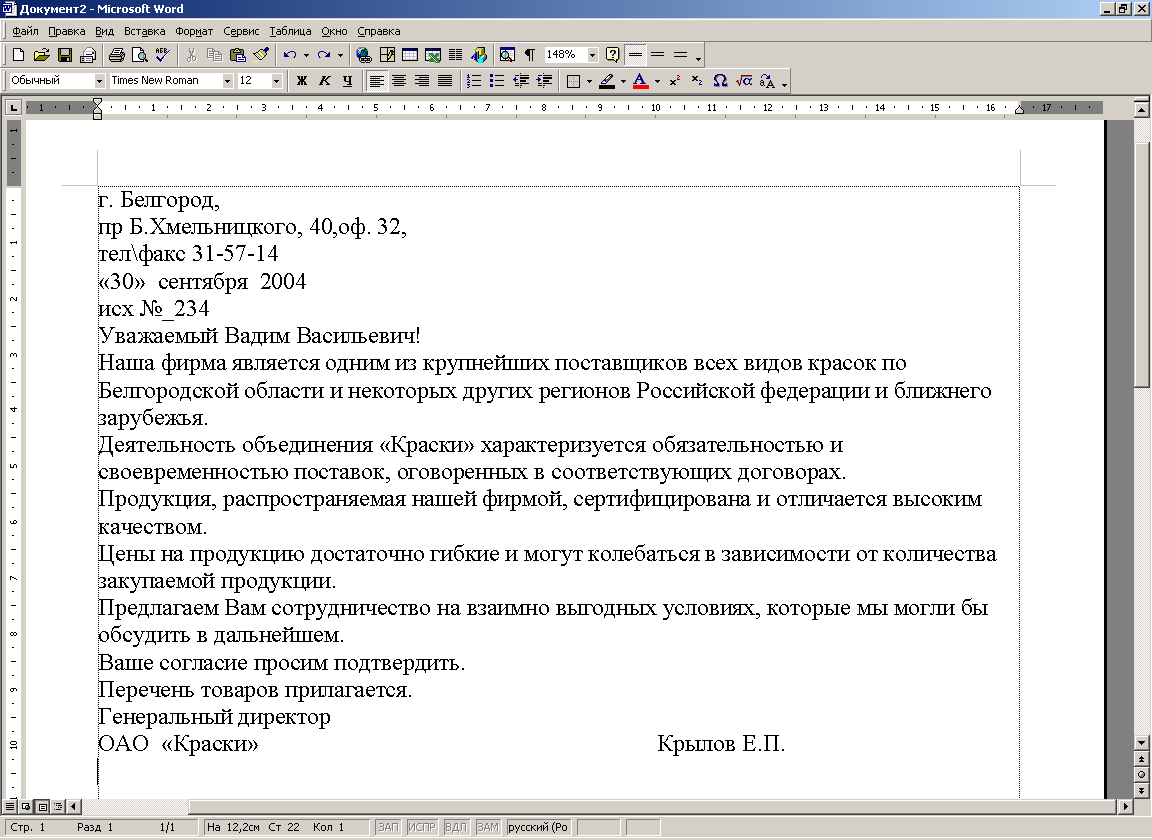Open an existing file with folder icon

tap(42, 54)
